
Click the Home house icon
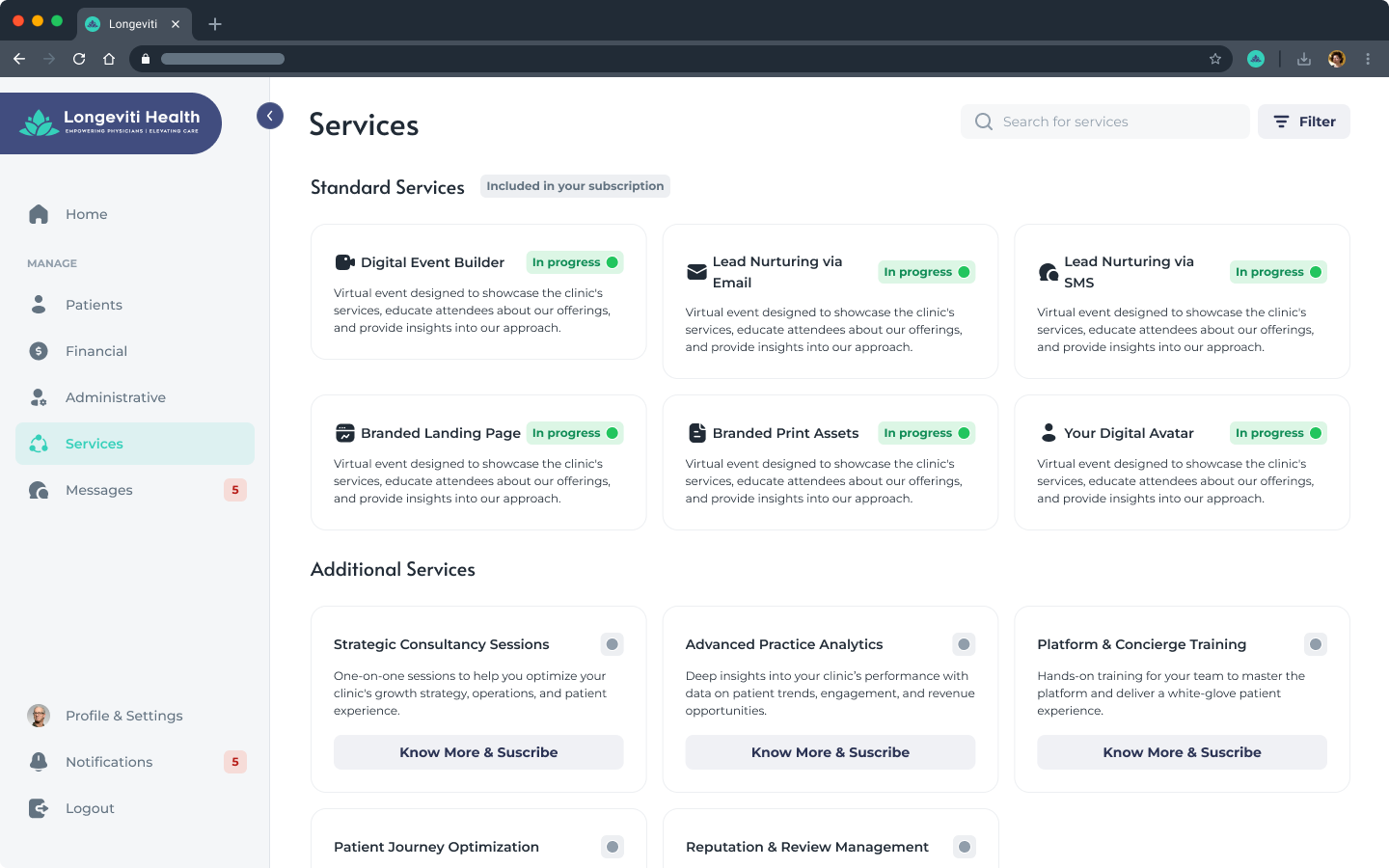tap(39, 214)
